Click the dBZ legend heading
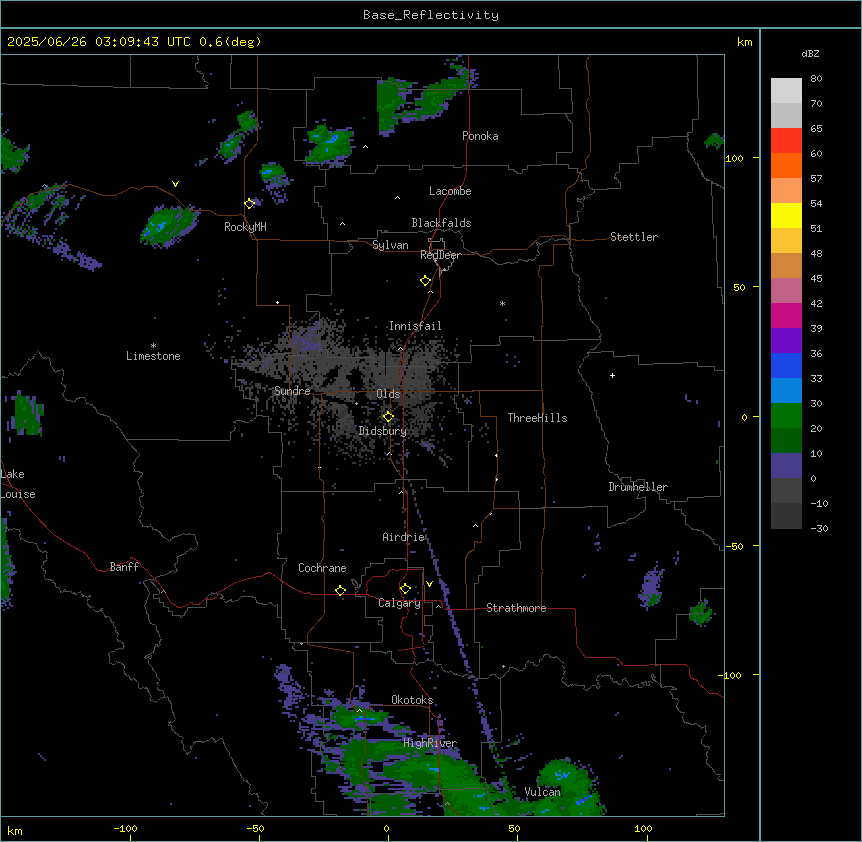 click(810, 53)
